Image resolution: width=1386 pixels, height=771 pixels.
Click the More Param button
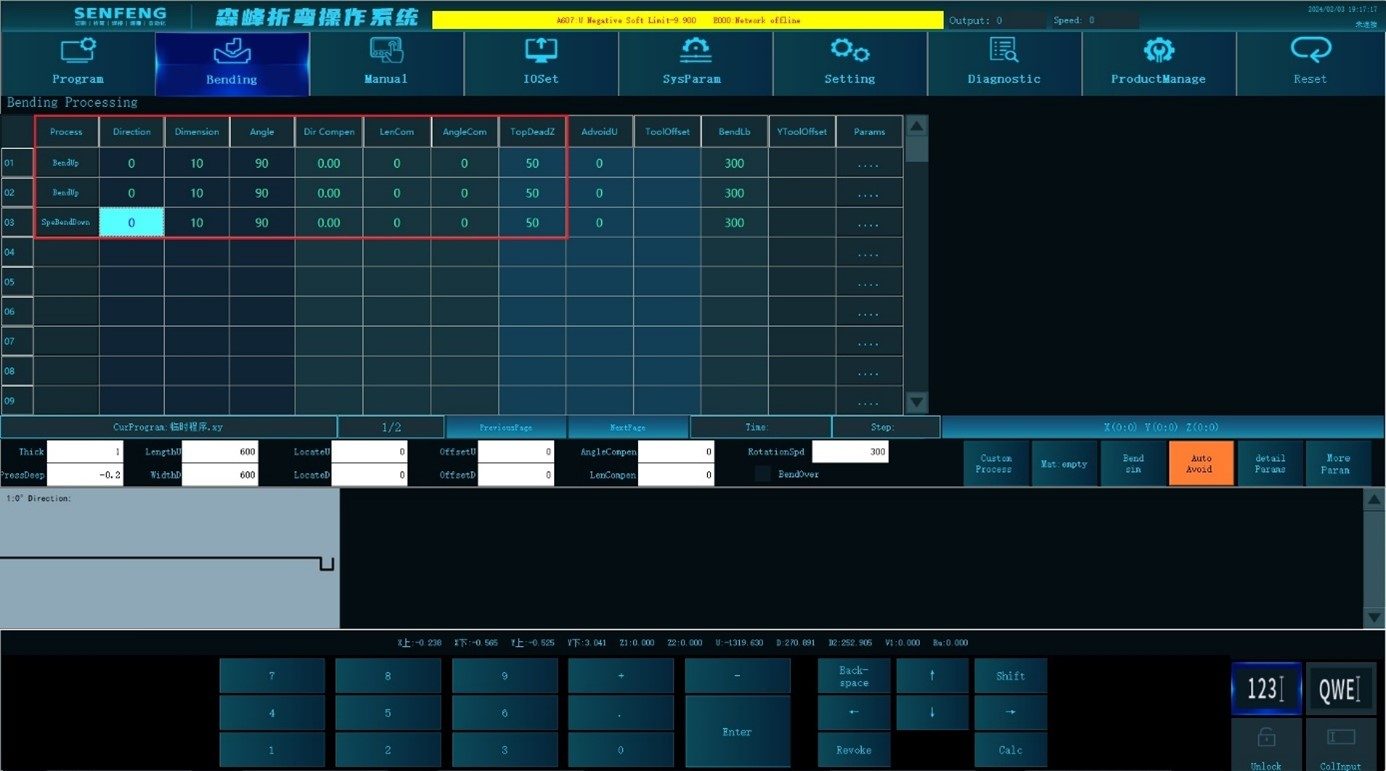tap(1338, 464)
